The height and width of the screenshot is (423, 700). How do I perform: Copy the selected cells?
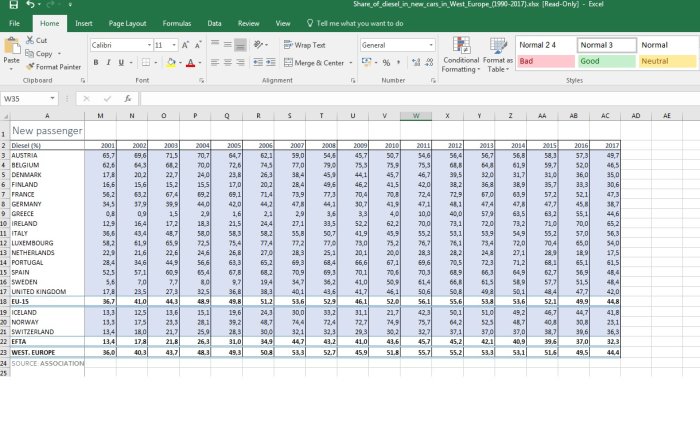39,54
